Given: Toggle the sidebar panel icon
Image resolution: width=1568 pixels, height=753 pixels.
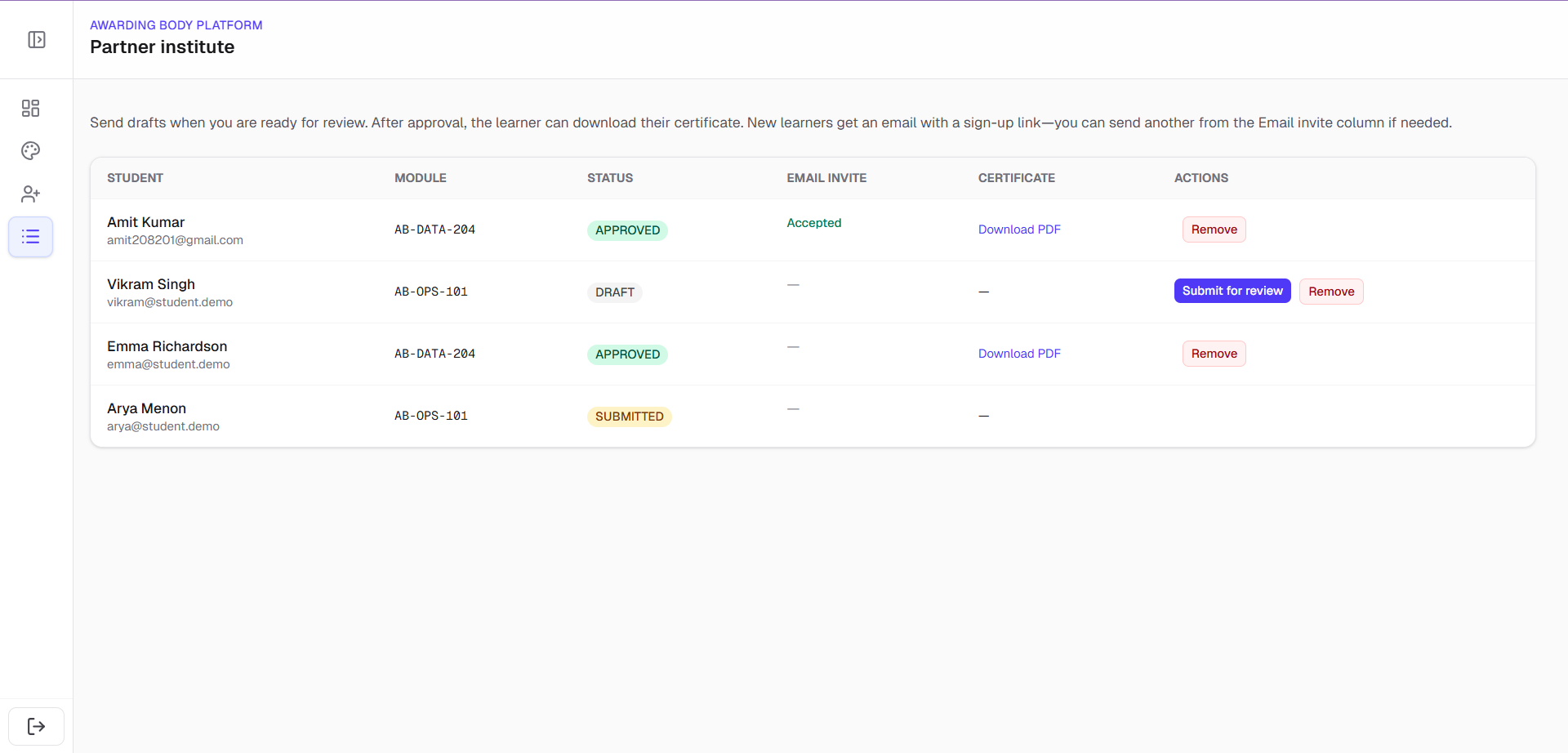Looking at the screenshot, I should 37,40.
